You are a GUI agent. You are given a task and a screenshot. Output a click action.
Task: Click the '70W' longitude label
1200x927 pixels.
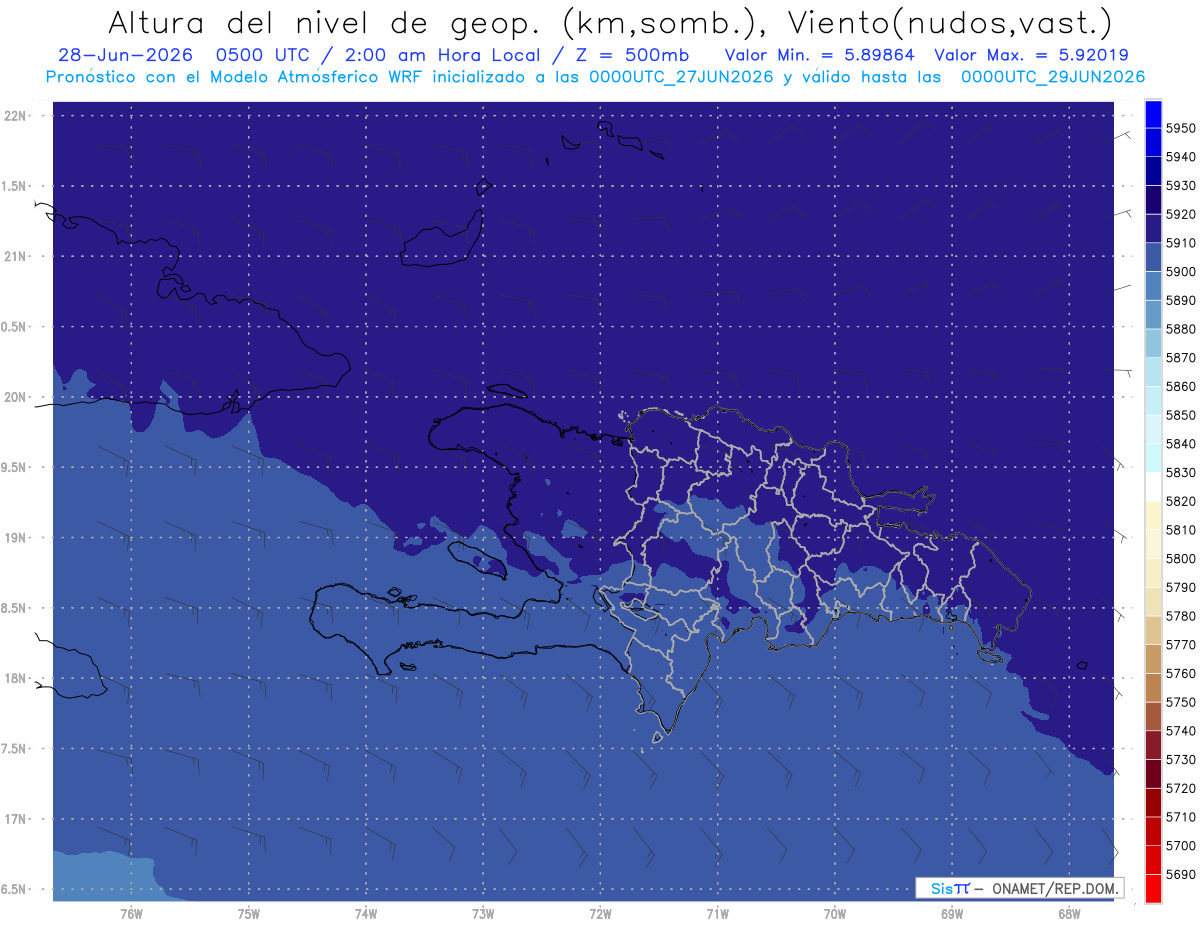pos(835,913)
